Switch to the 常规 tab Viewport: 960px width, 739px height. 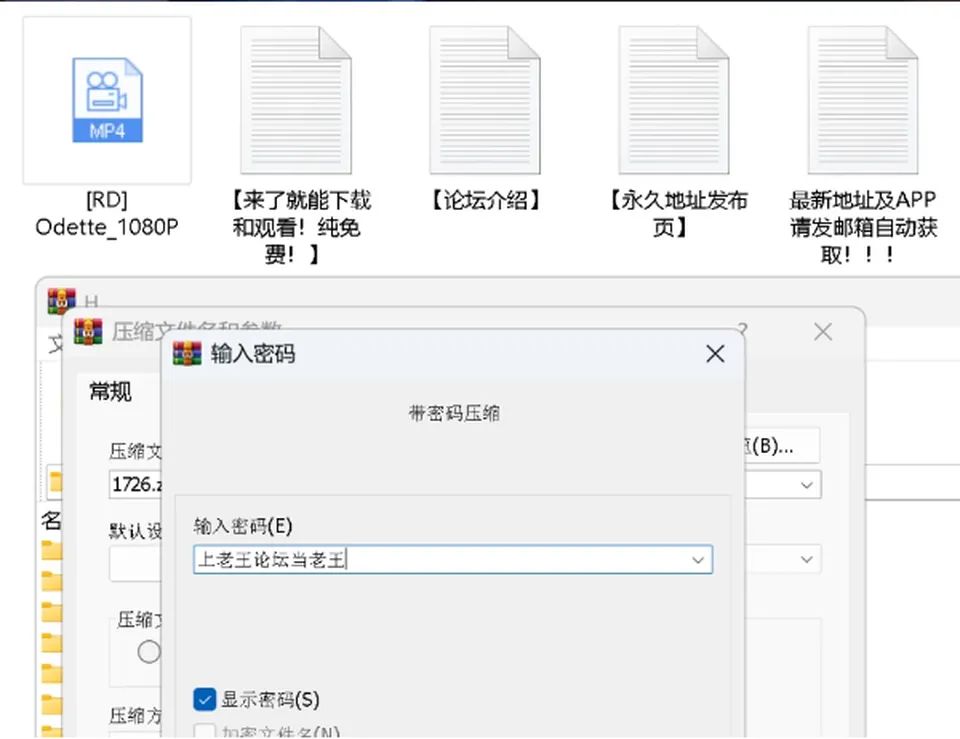pyautogui.click(x=110, y=391)
